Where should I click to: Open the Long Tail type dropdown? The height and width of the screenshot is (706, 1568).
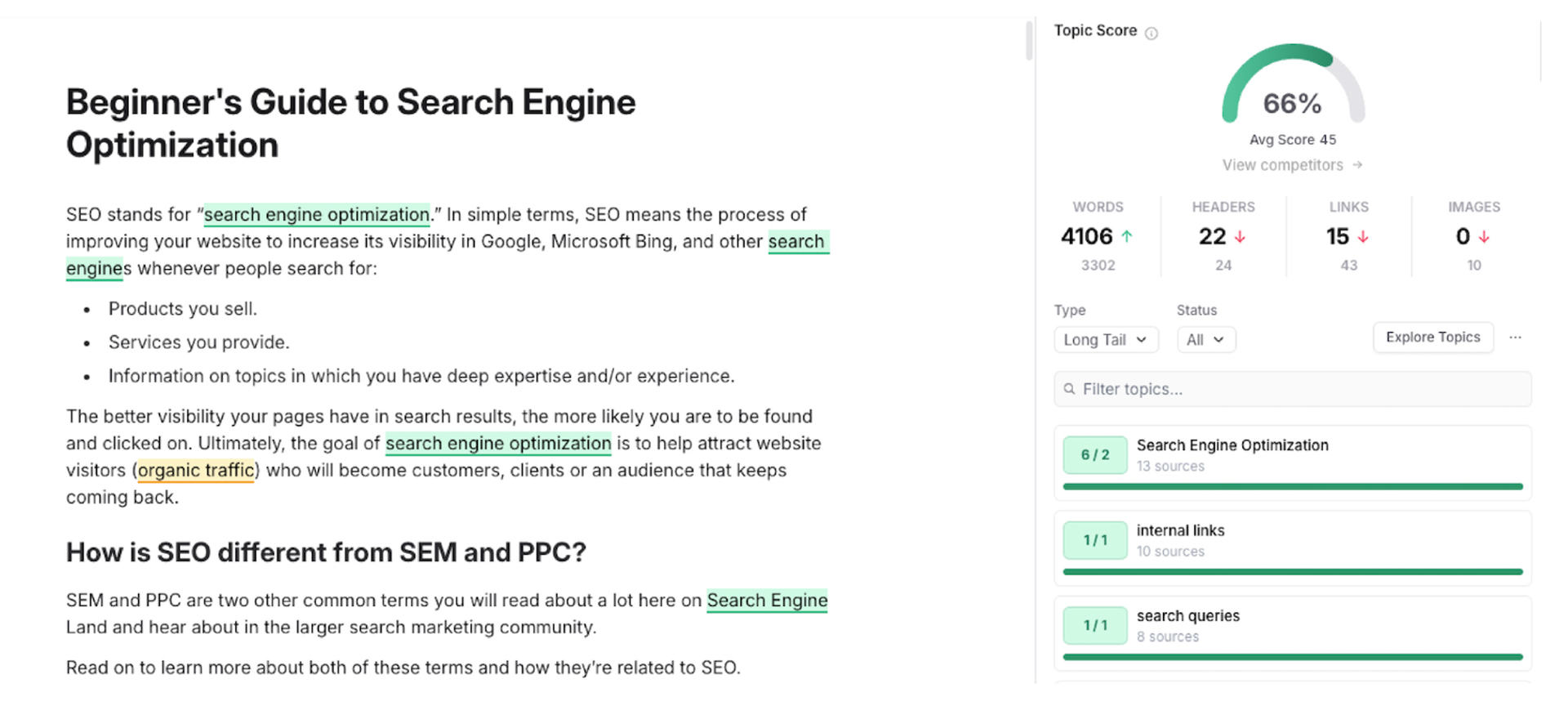point(1106,340)
